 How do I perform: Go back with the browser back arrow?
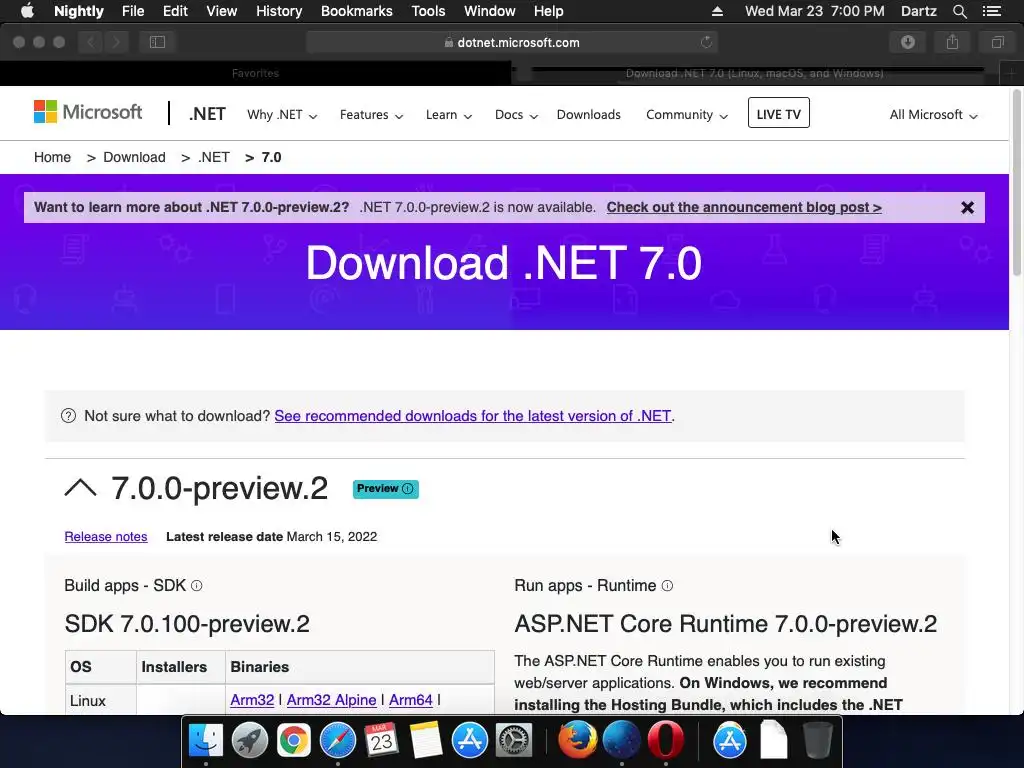tap(91, 42)
